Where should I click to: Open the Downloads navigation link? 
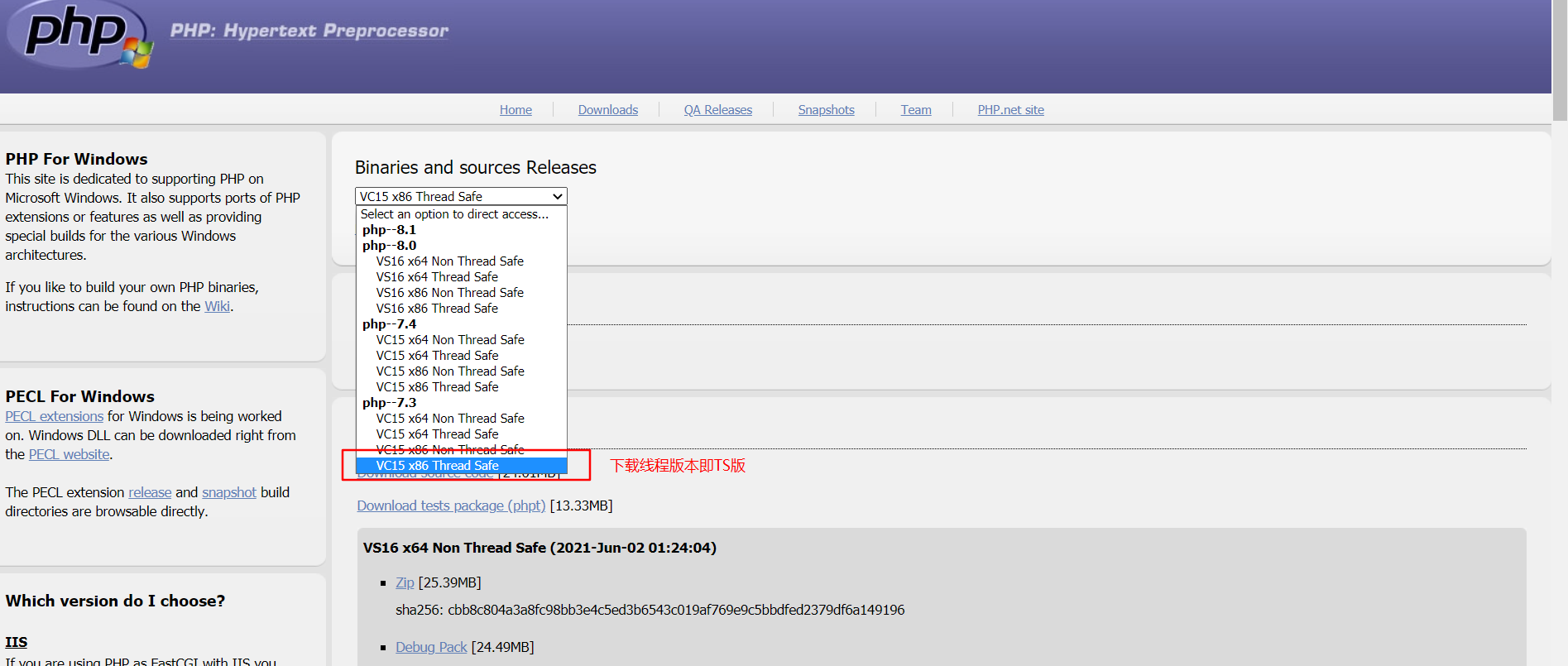click(x=608, y=110)
